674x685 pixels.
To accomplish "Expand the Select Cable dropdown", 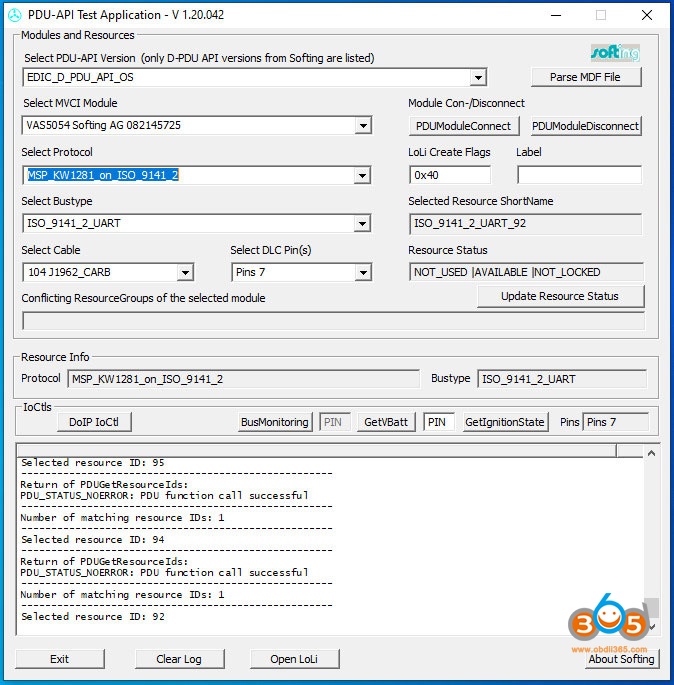I will tap(185, 272).
